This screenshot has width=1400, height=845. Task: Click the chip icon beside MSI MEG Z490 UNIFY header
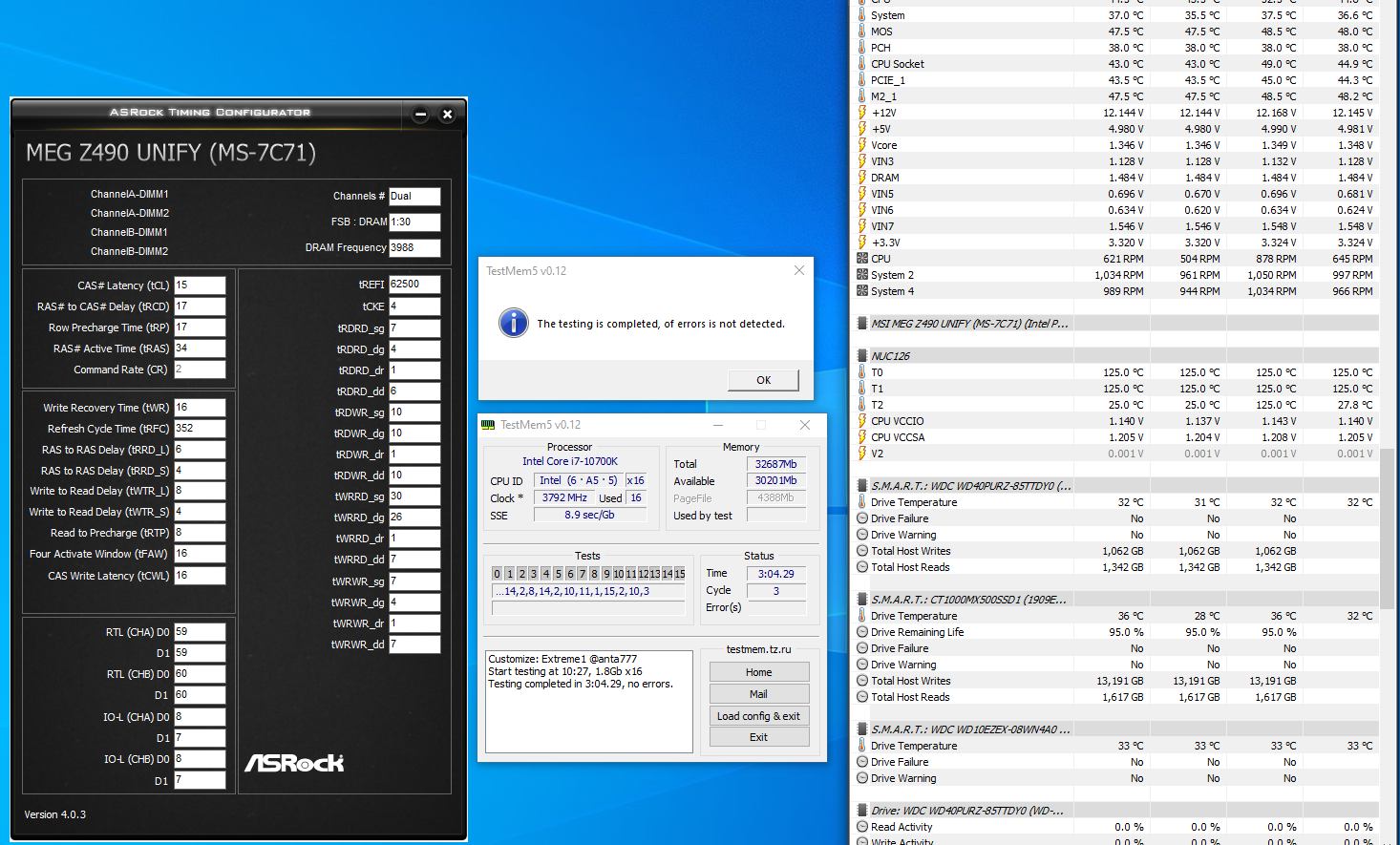[x=862, y=324]
